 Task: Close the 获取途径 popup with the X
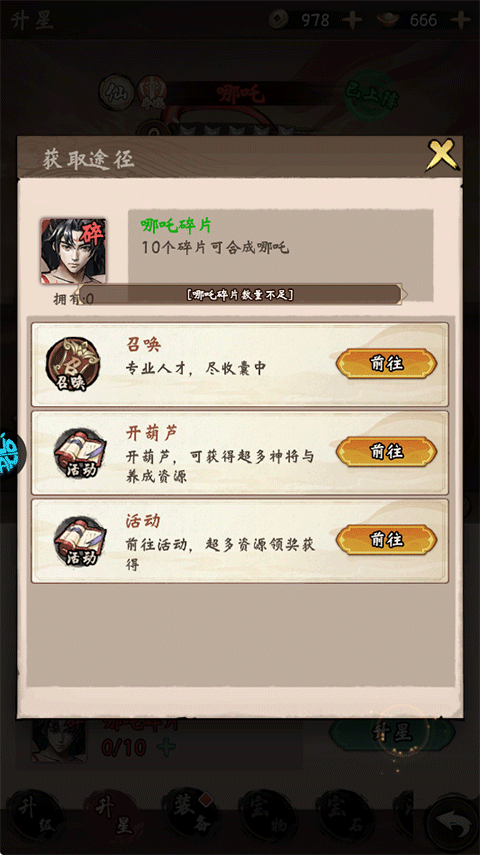[x=441, y=155]
